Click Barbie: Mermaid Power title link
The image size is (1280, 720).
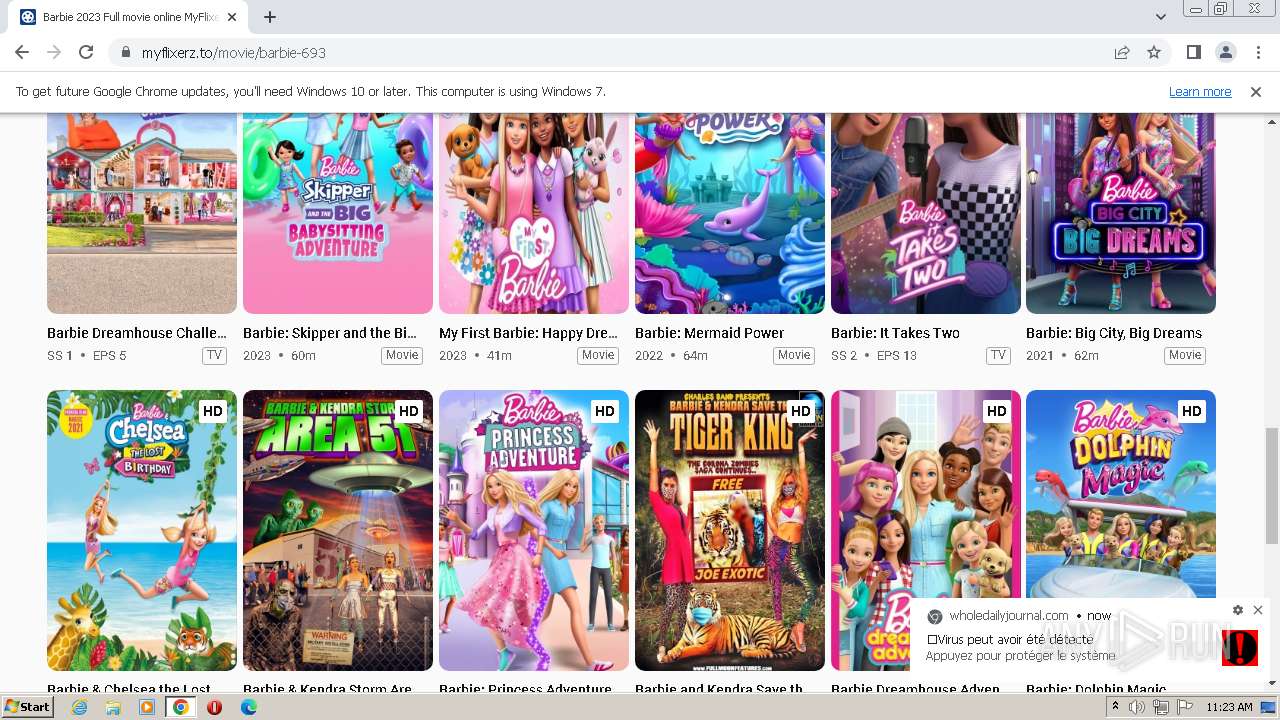tap(709, 333)
